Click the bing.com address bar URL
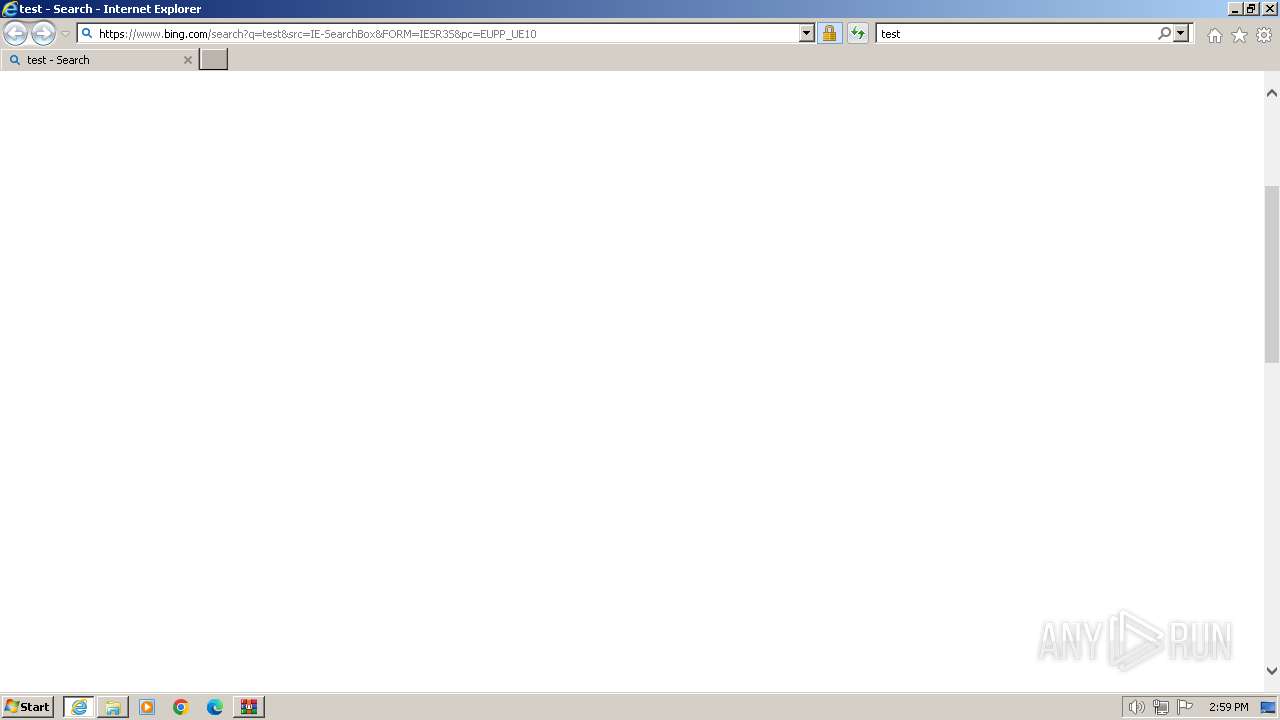Viewport: 1280px width, 720px height. coord(317,34)
